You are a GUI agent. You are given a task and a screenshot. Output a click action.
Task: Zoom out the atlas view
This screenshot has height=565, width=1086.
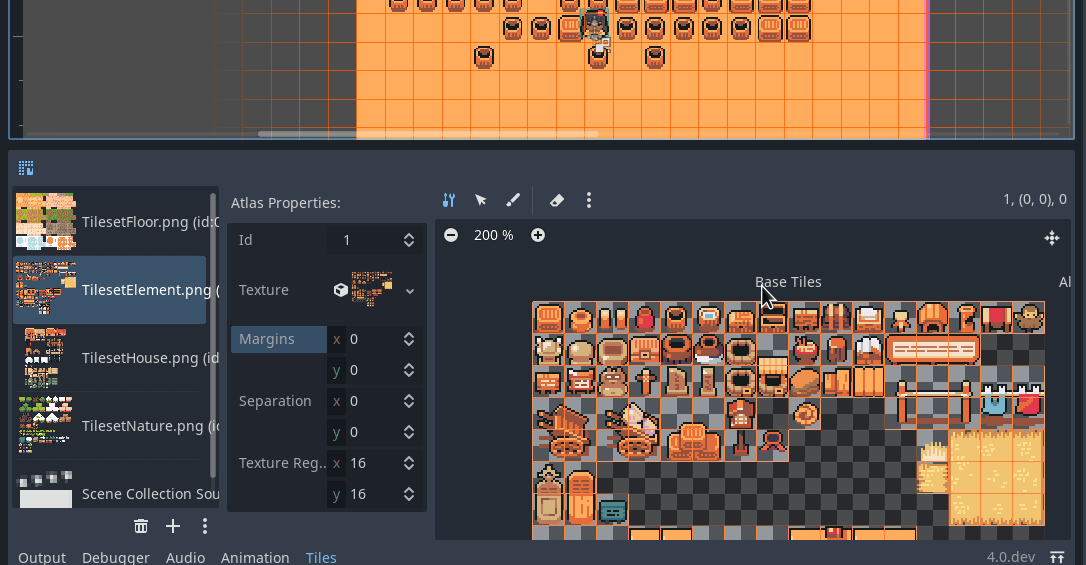451,235
